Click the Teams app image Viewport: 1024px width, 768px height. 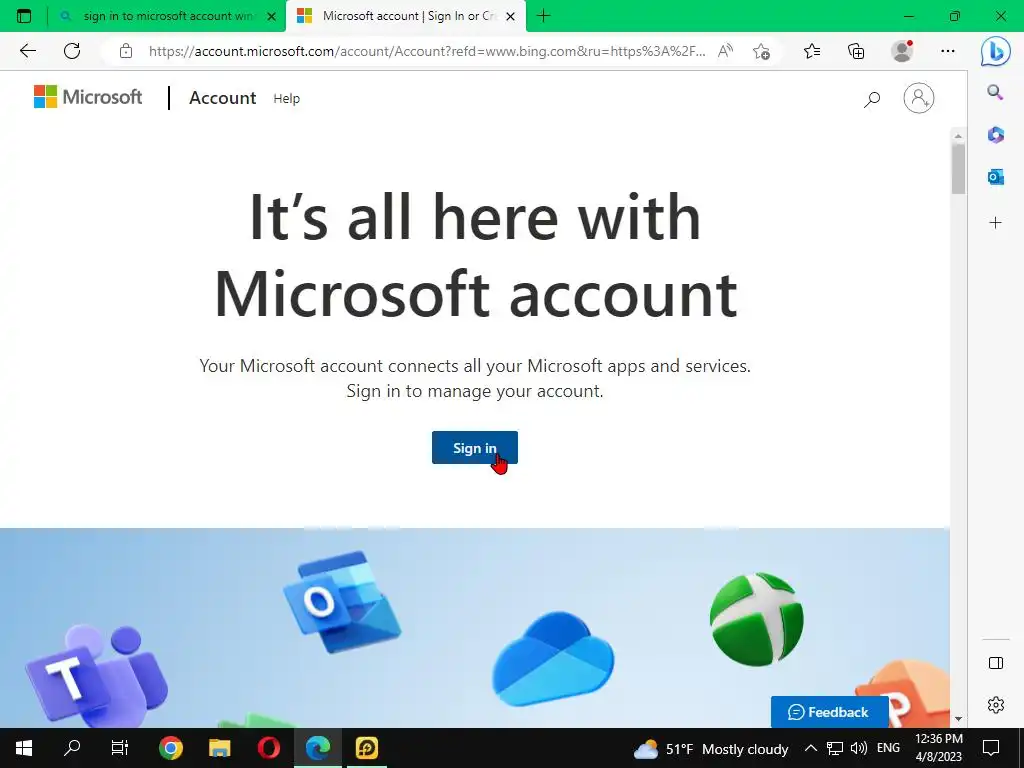96,677
